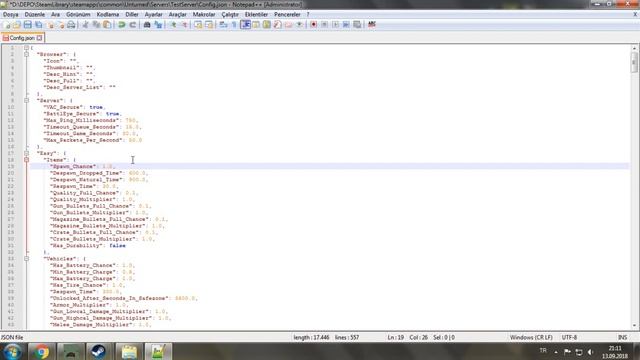640x360 pixels.
Task: Run macro multiple times icon
Action: (346, 25)
